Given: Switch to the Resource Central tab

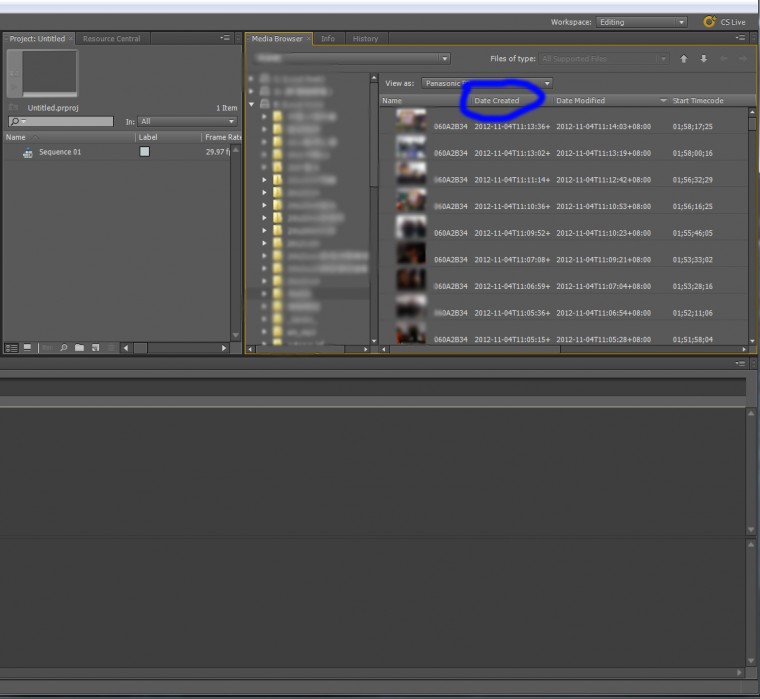Looking at the screenshot, I should click(x=112, y=39).
